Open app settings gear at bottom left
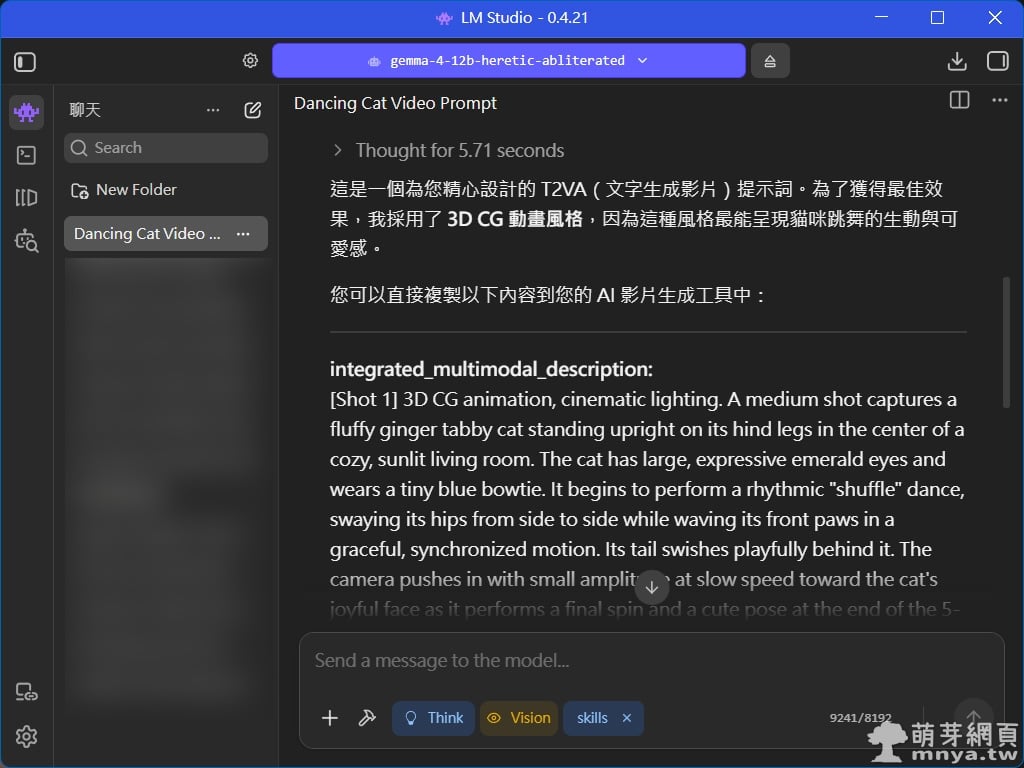 (26, 737)
